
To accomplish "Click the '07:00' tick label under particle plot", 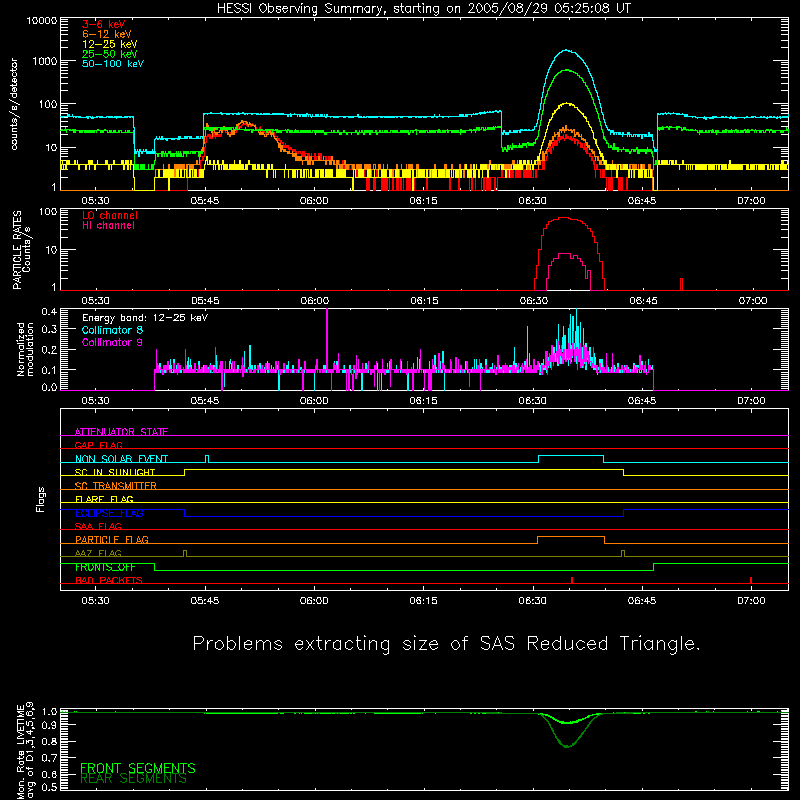I will pyautogui.click(x=753, y=301).
